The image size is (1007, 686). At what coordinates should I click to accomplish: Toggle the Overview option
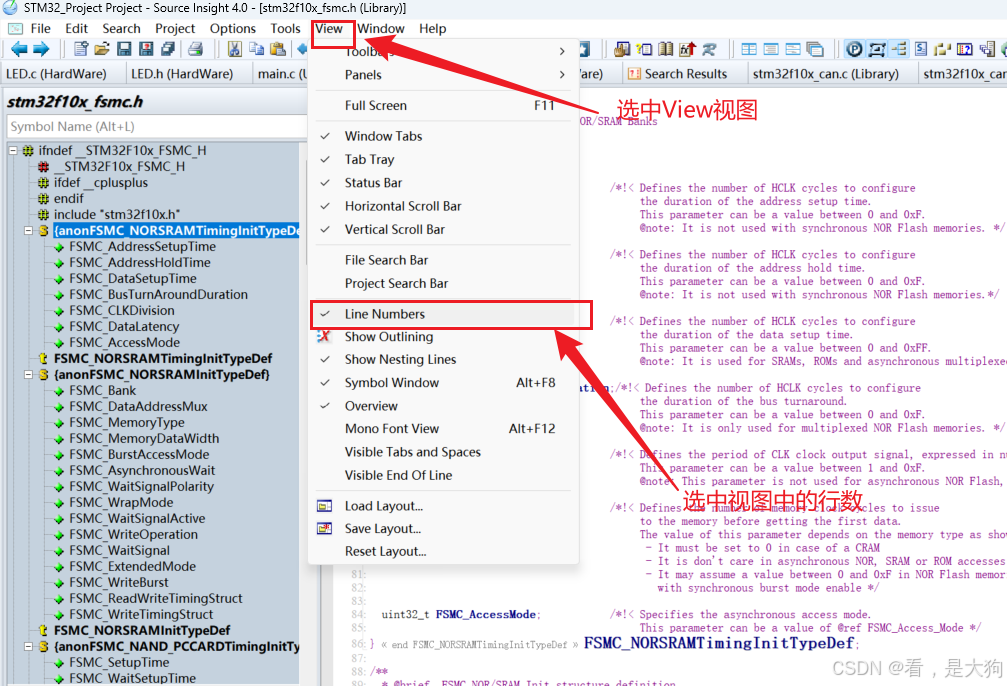point(444,406)
